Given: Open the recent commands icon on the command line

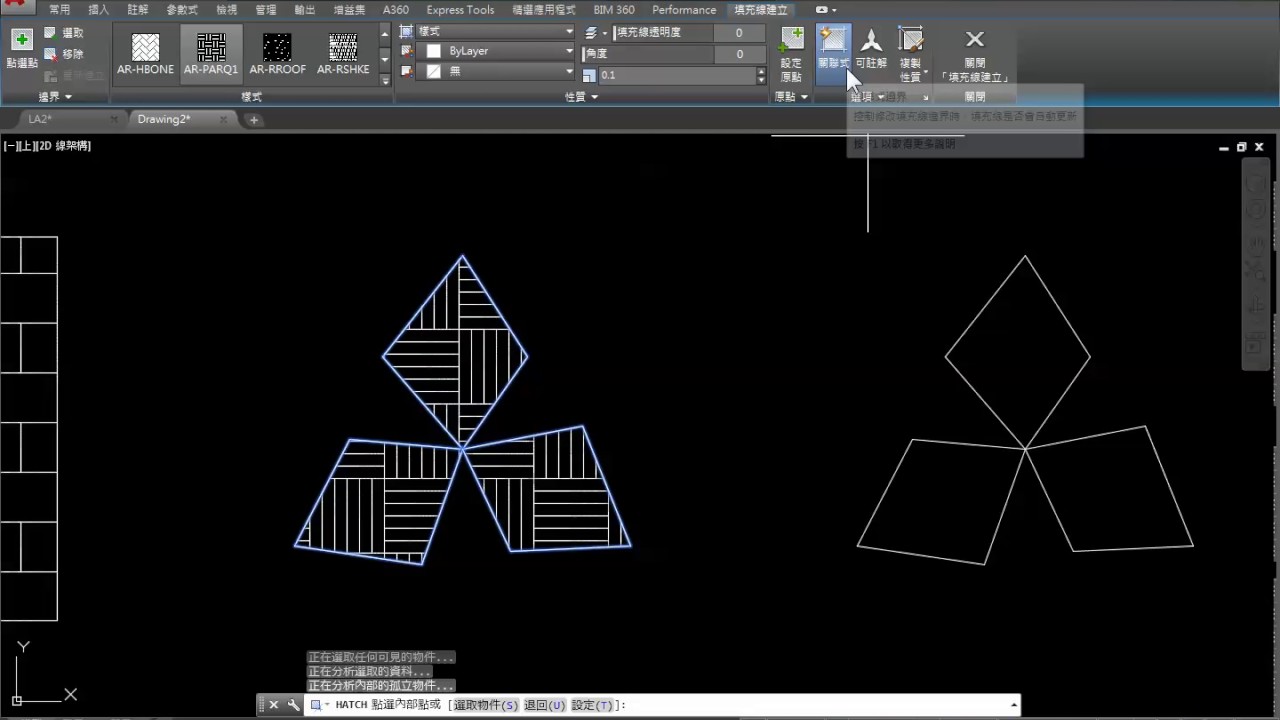Looking at the screenshot, I should pos(319,705).
